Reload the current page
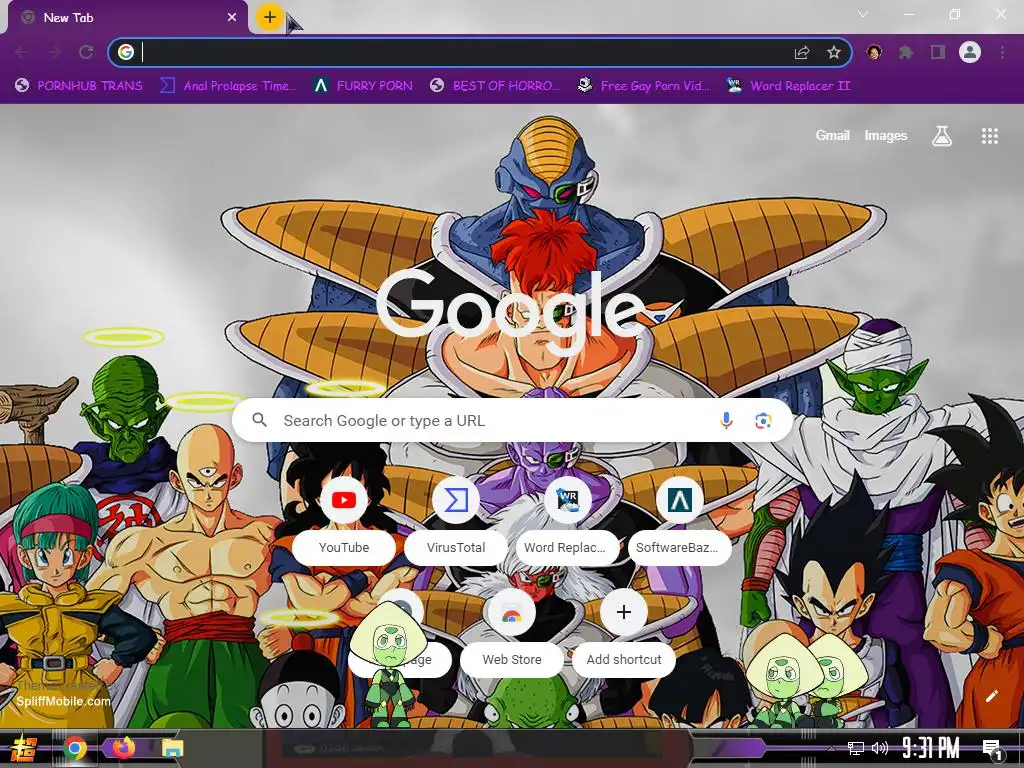 point(86,52)
